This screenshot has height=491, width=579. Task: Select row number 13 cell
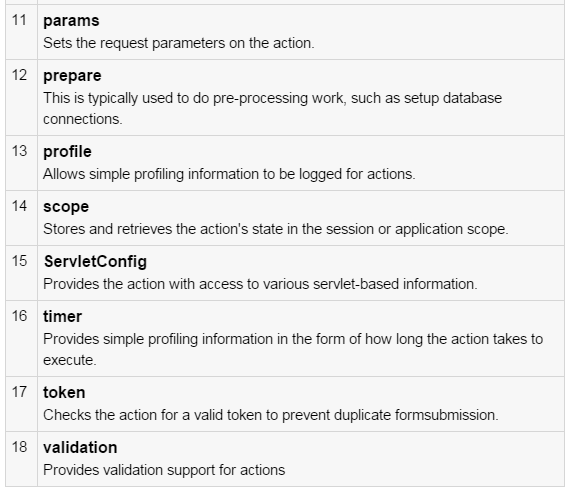tap(21, 163)
